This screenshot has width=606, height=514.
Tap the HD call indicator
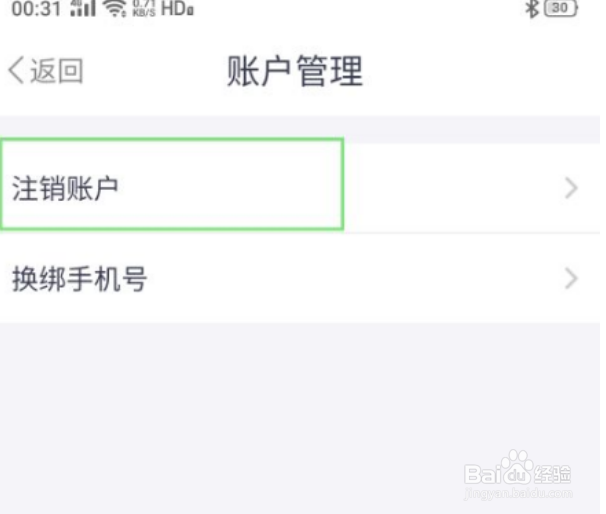click(x=177, y=9)
